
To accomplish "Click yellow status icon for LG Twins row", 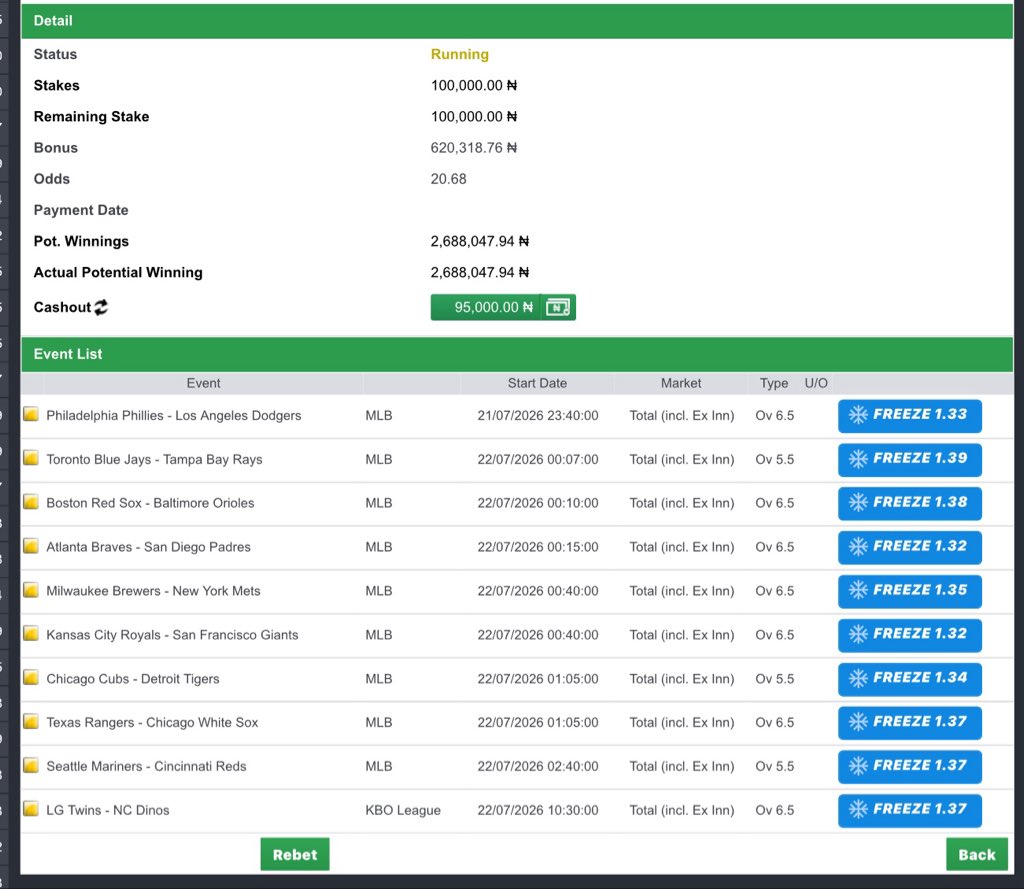I will (x=31, y=809).
